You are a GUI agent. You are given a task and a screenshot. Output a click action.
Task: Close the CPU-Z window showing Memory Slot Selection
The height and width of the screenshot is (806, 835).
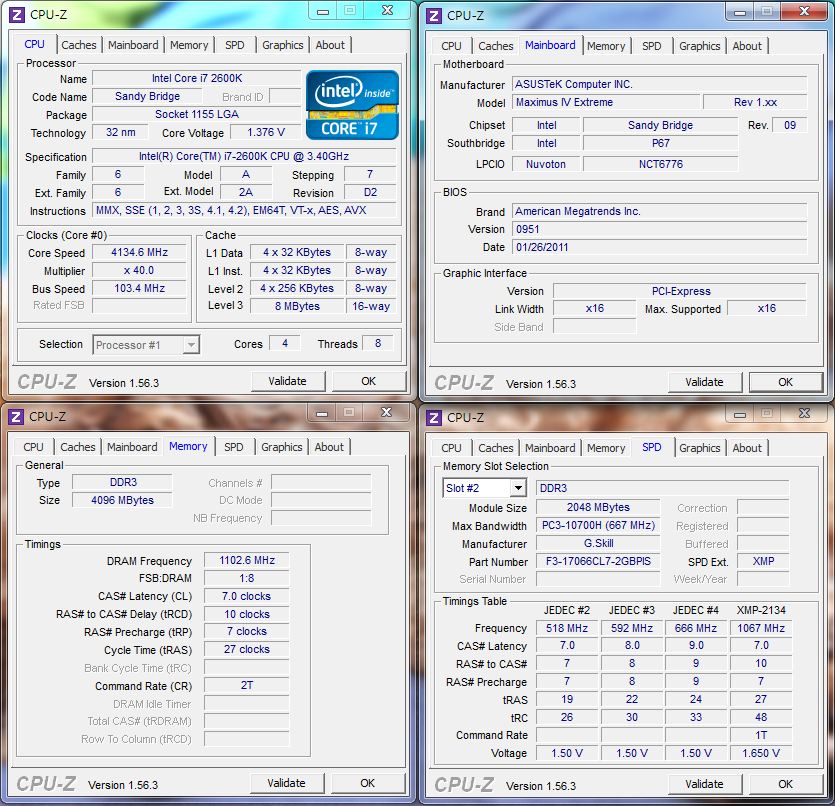(804, 413)
